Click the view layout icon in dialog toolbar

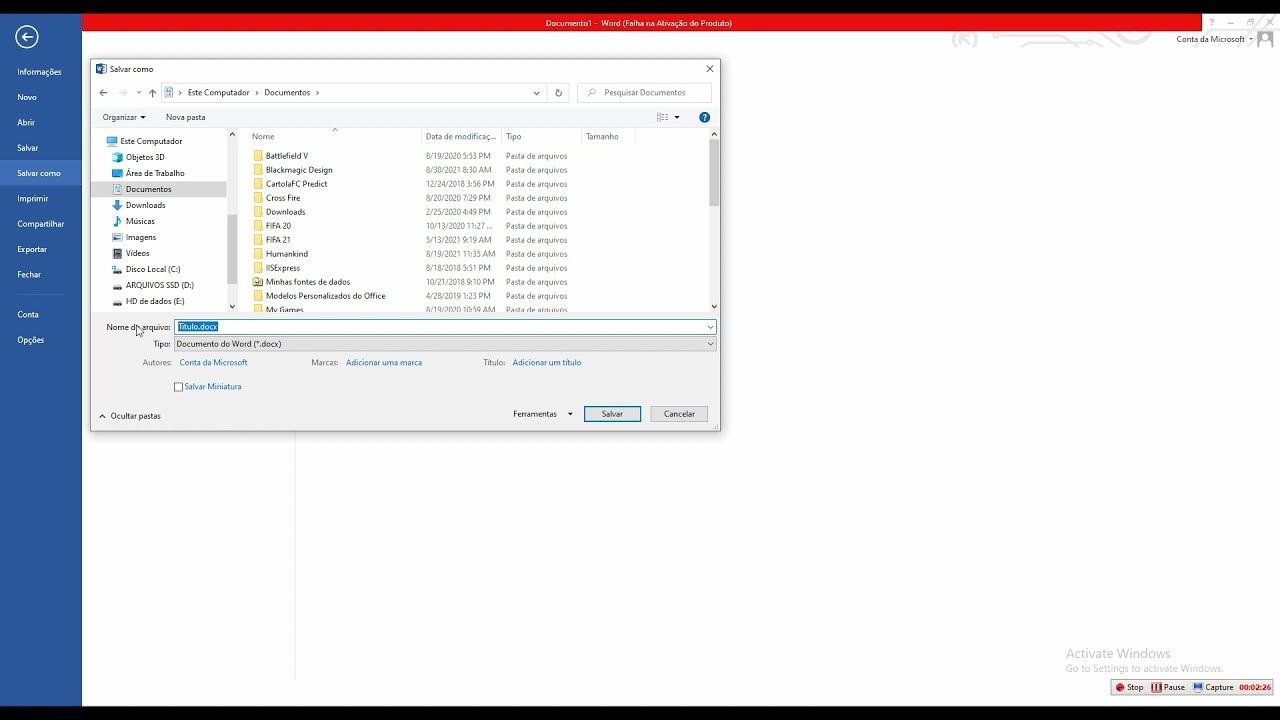pos(662,117)
